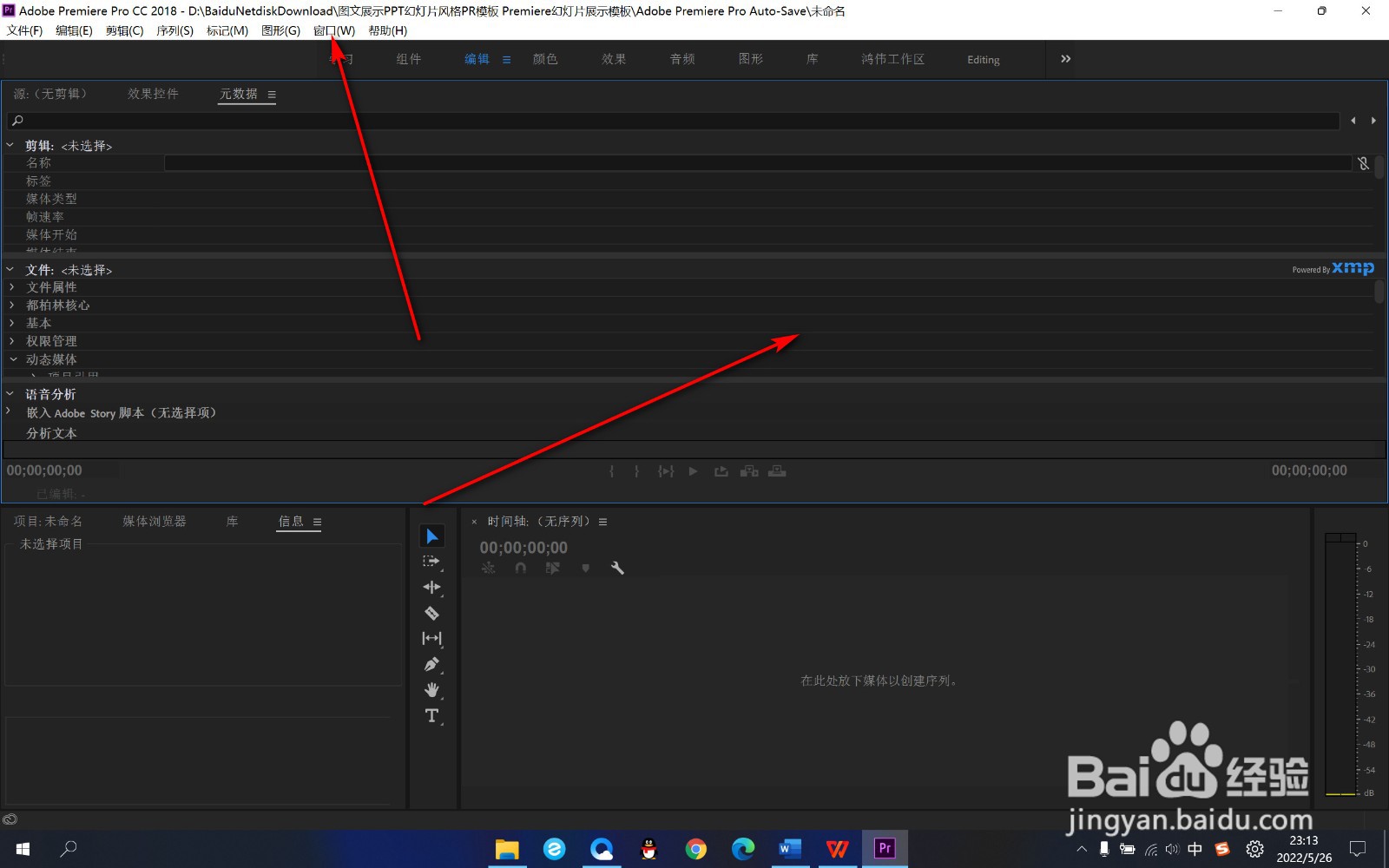Collapse the 剪辑 section
Viewport: 1389px width, 868px height.
click(10, 146)
